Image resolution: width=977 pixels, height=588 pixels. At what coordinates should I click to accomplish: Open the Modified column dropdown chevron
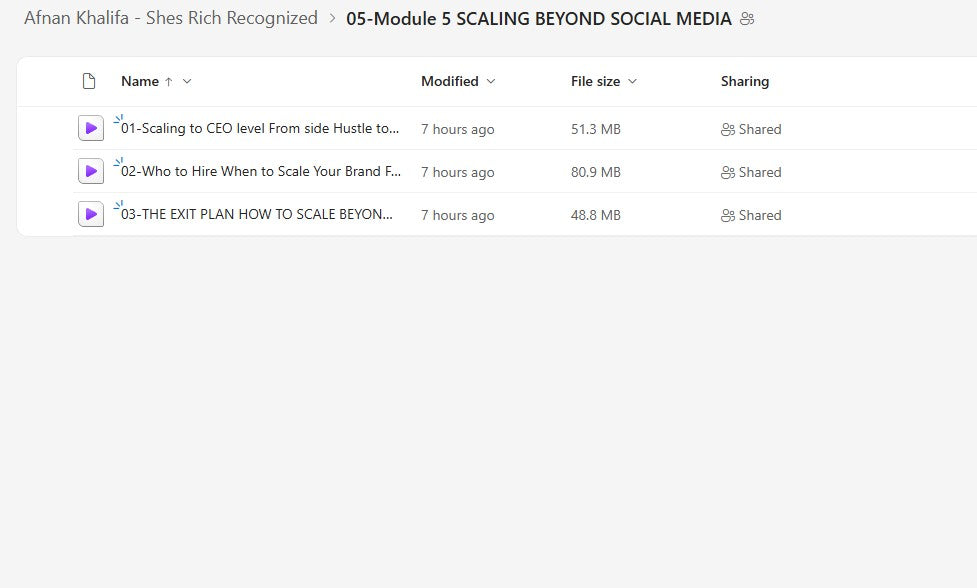tap(490, 81)
